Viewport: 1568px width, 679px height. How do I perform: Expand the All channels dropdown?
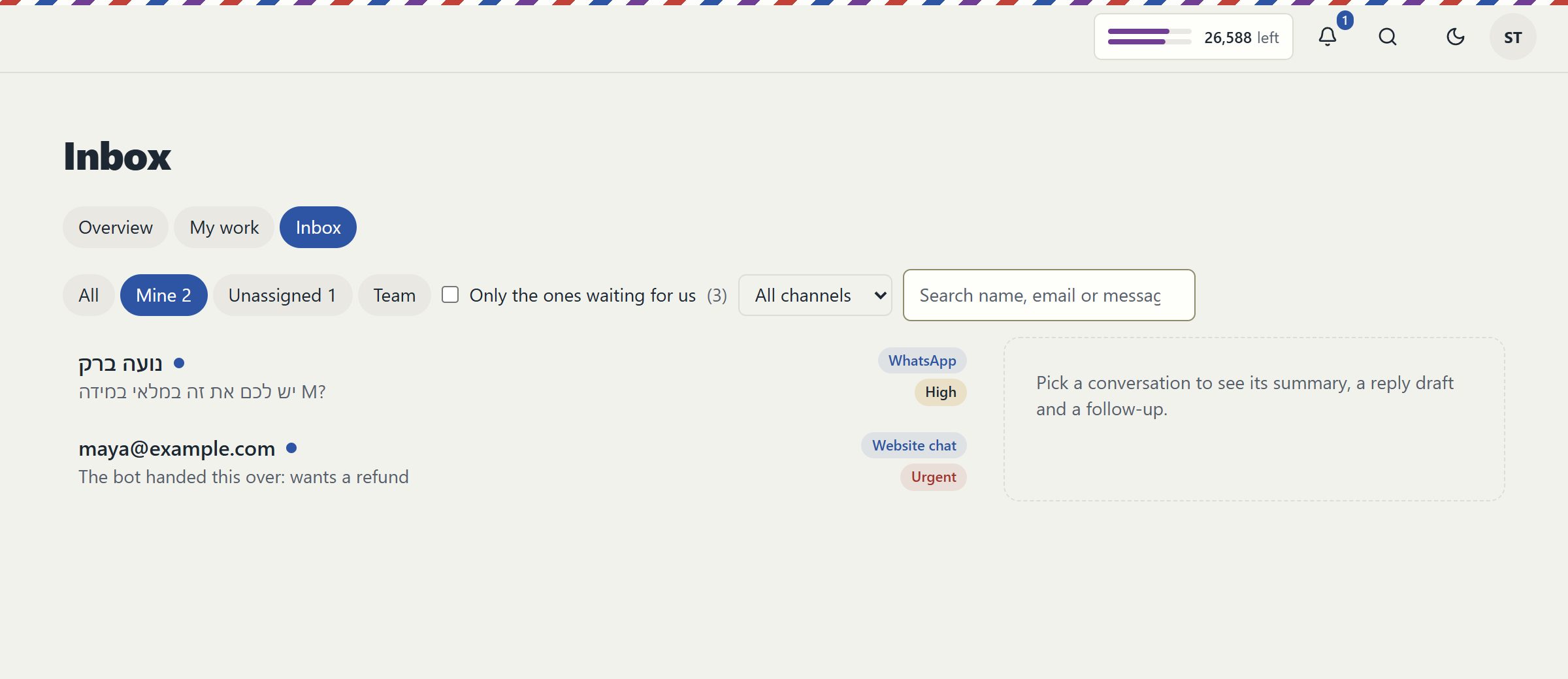[815, 295]
